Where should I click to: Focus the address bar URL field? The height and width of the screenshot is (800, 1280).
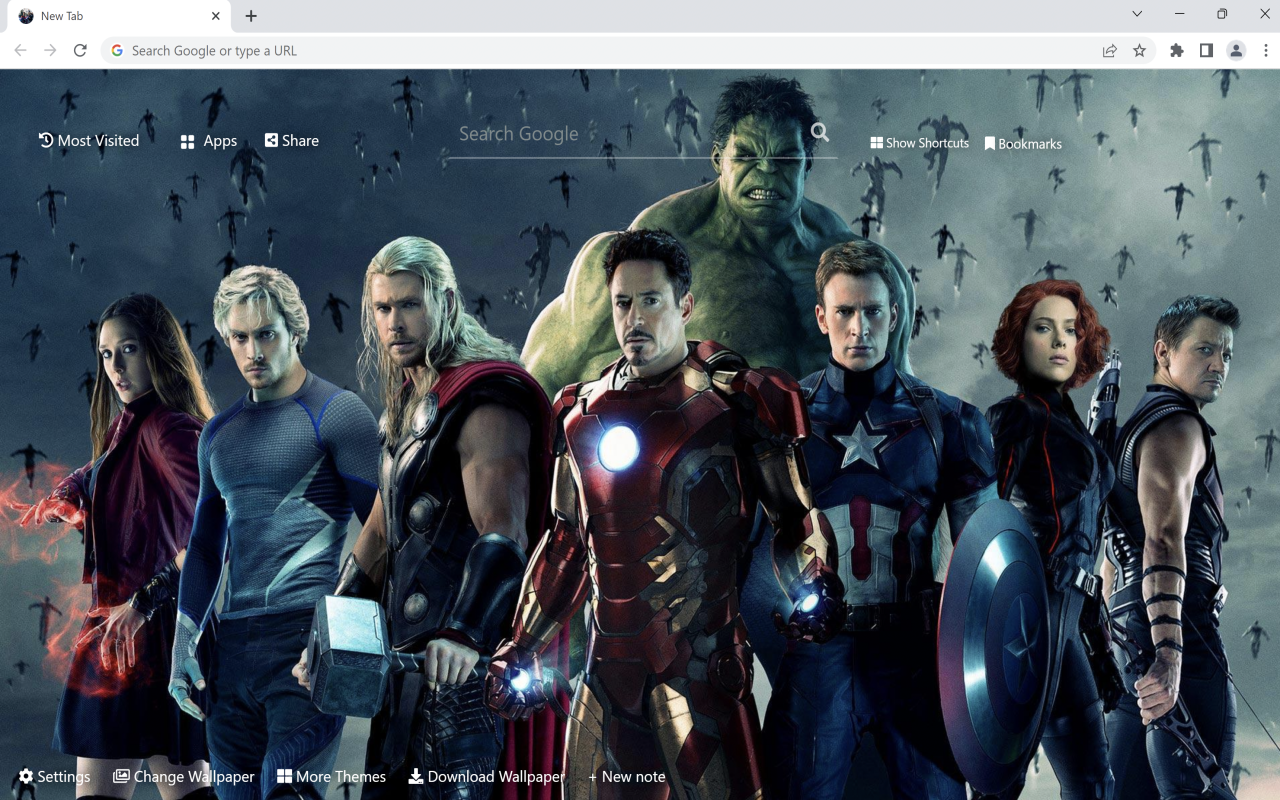600,50
